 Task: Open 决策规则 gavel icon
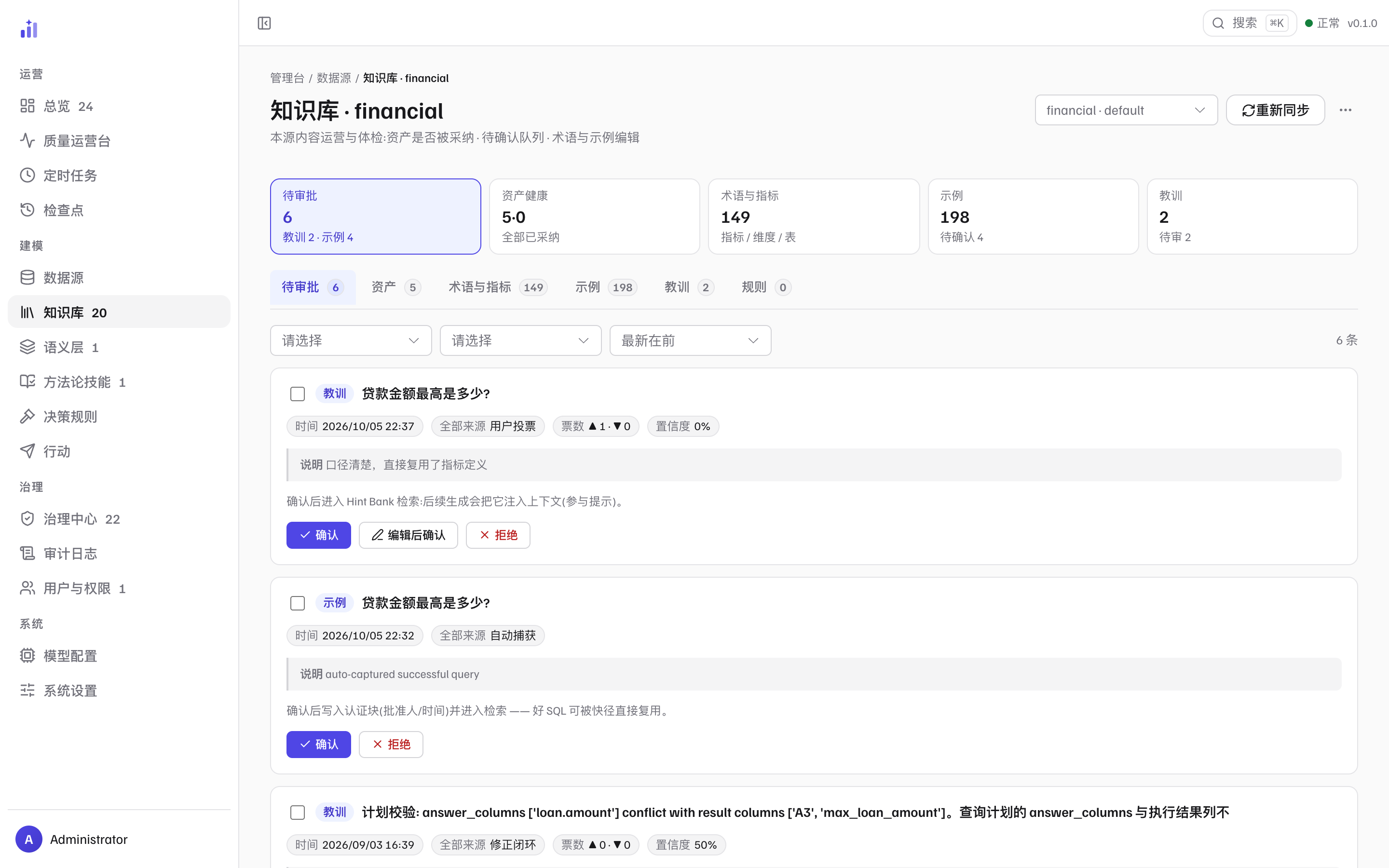[27, 416]
